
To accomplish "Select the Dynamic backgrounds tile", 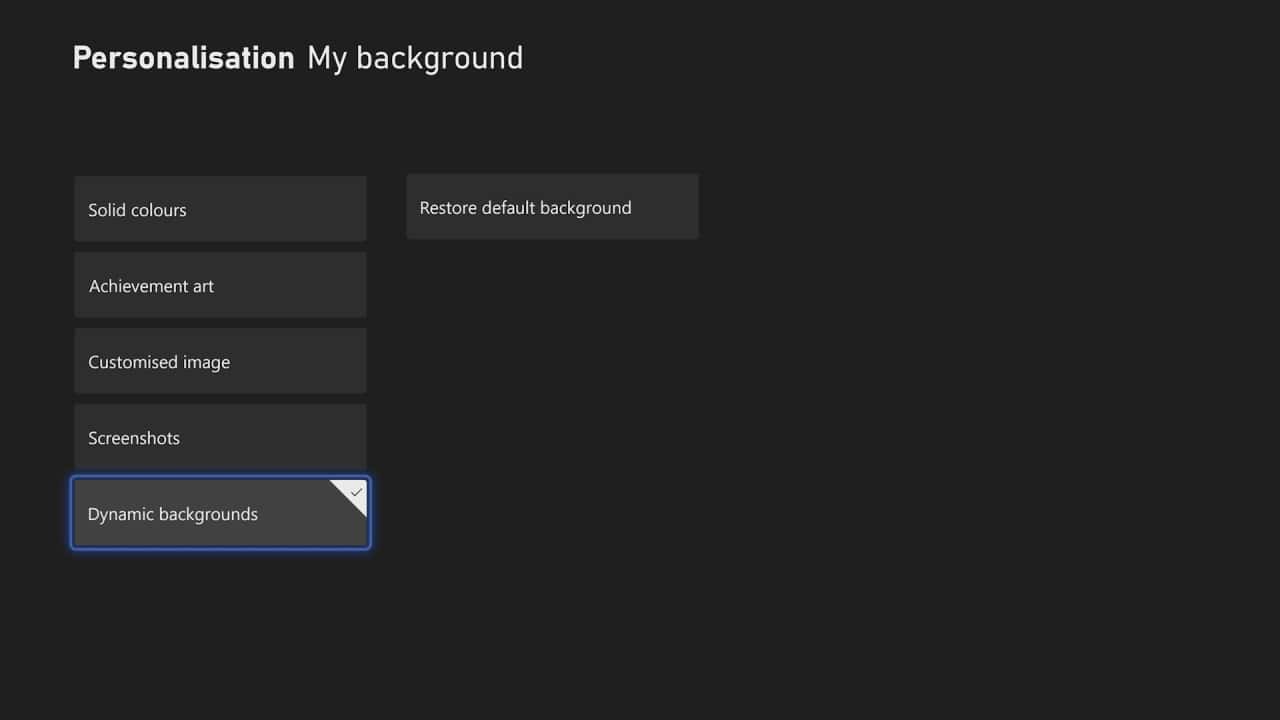I will pos(220,513).
